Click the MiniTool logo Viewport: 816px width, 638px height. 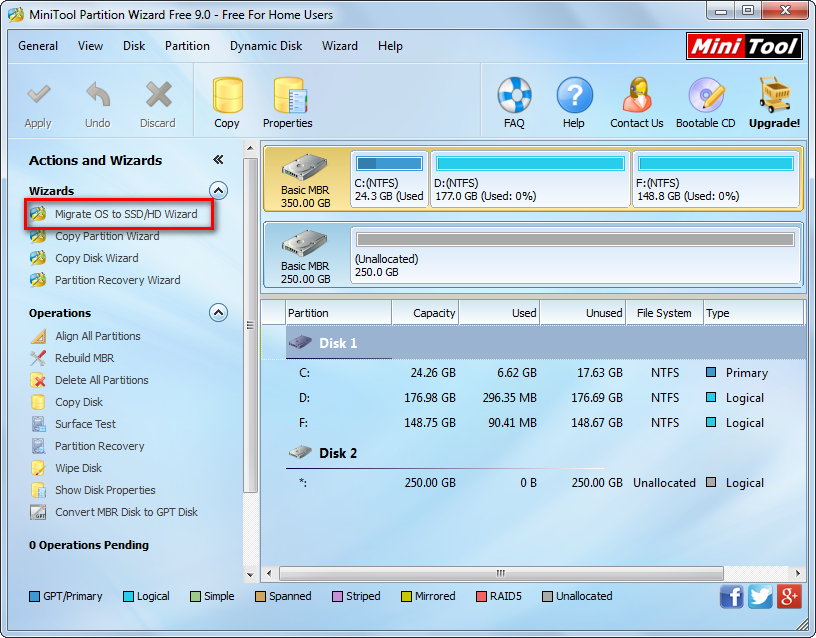pyautogui.click(x=744, y=46)
